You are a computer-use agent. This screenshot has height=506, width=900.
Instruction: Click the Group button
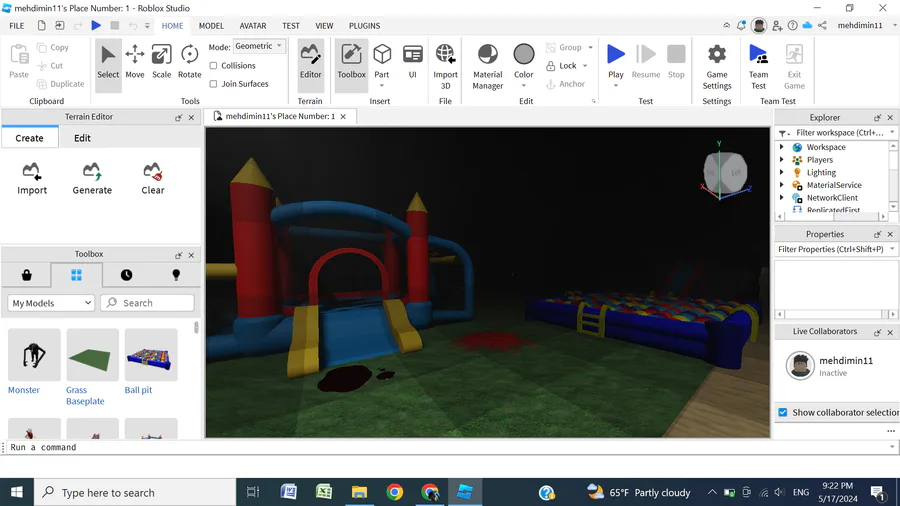click(x=564, y=47)
